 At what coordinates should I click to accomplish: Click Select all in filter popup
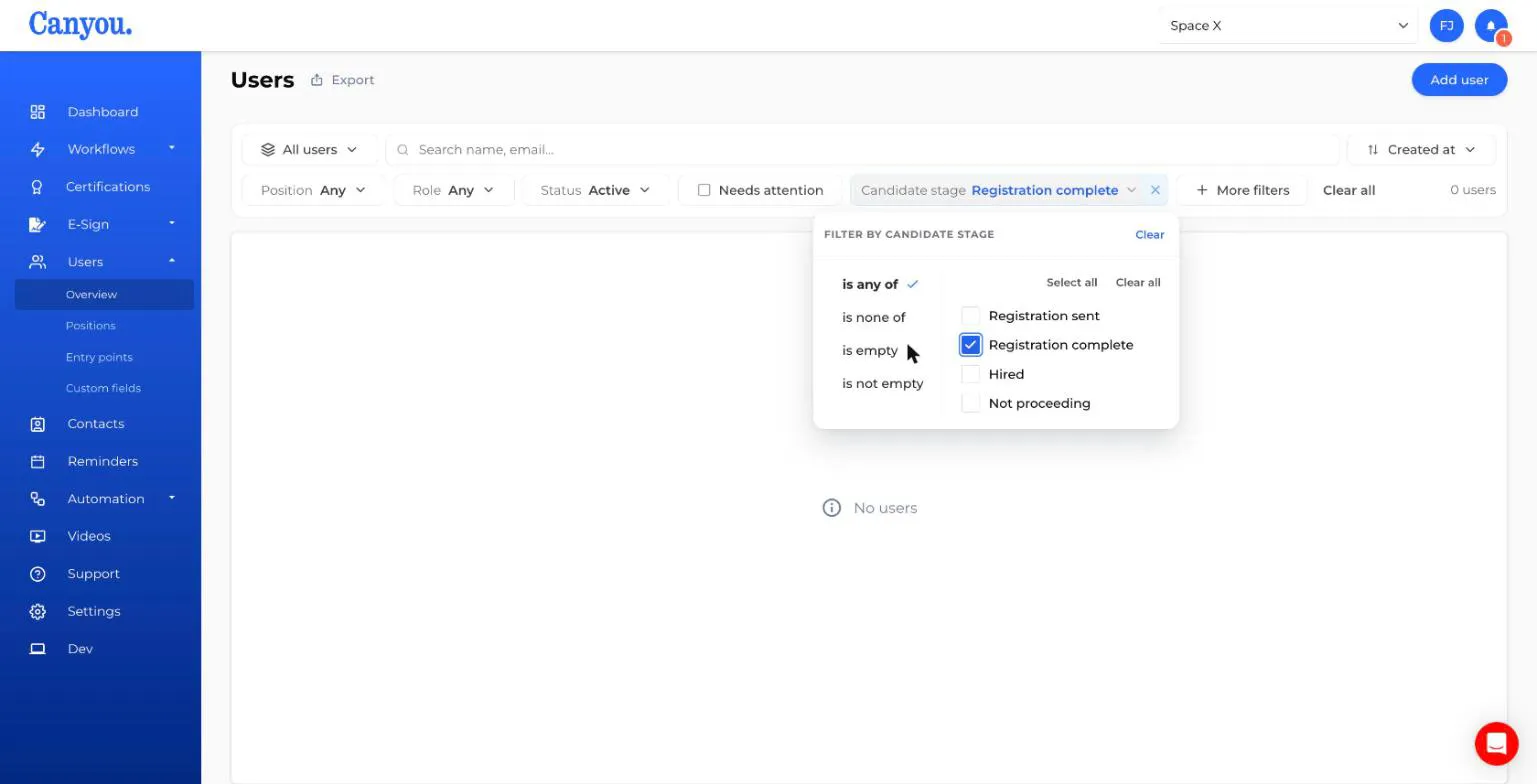(x=1071, y=282)
